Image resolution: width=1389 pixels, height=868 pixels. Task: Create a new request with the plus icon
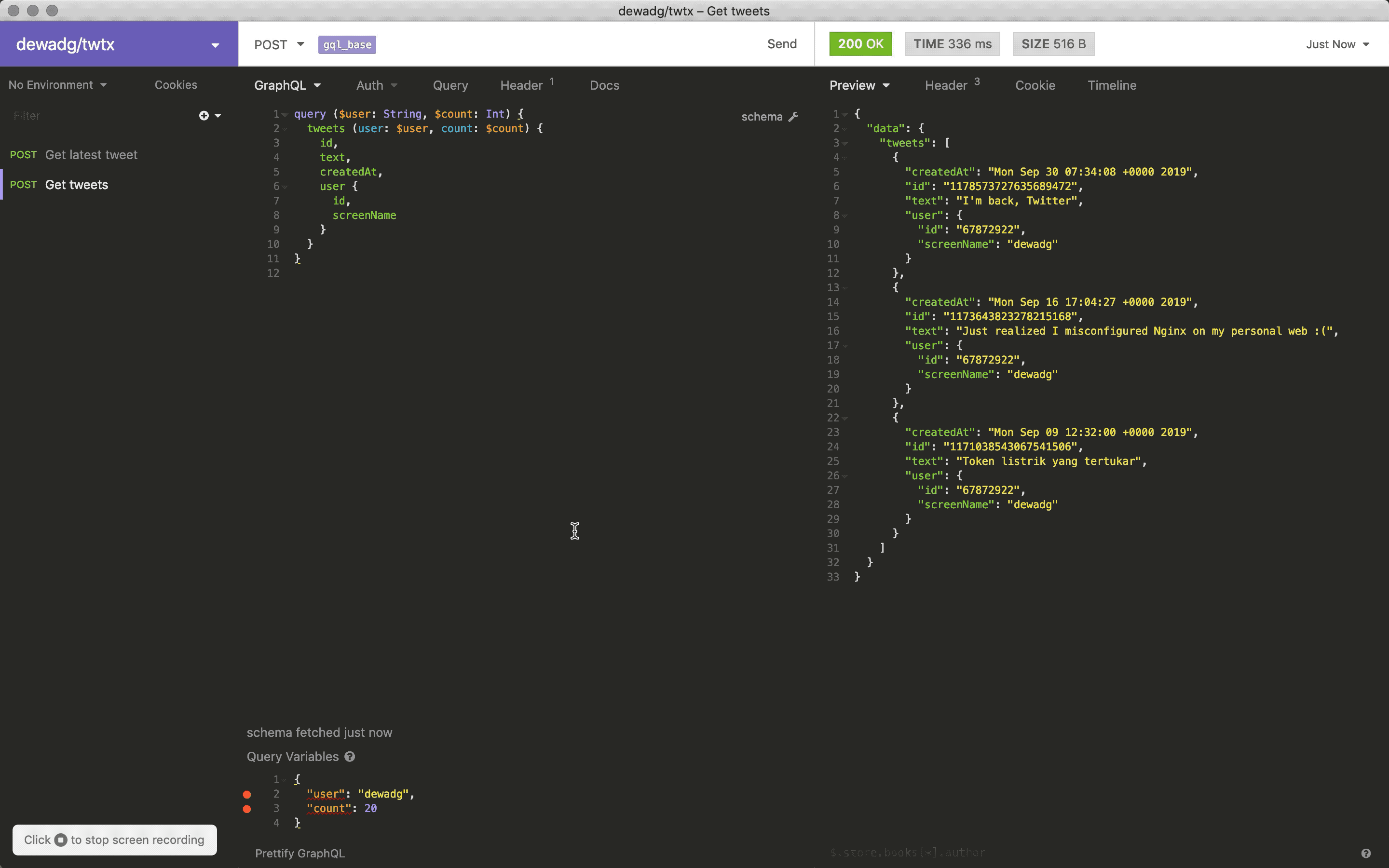204,115
